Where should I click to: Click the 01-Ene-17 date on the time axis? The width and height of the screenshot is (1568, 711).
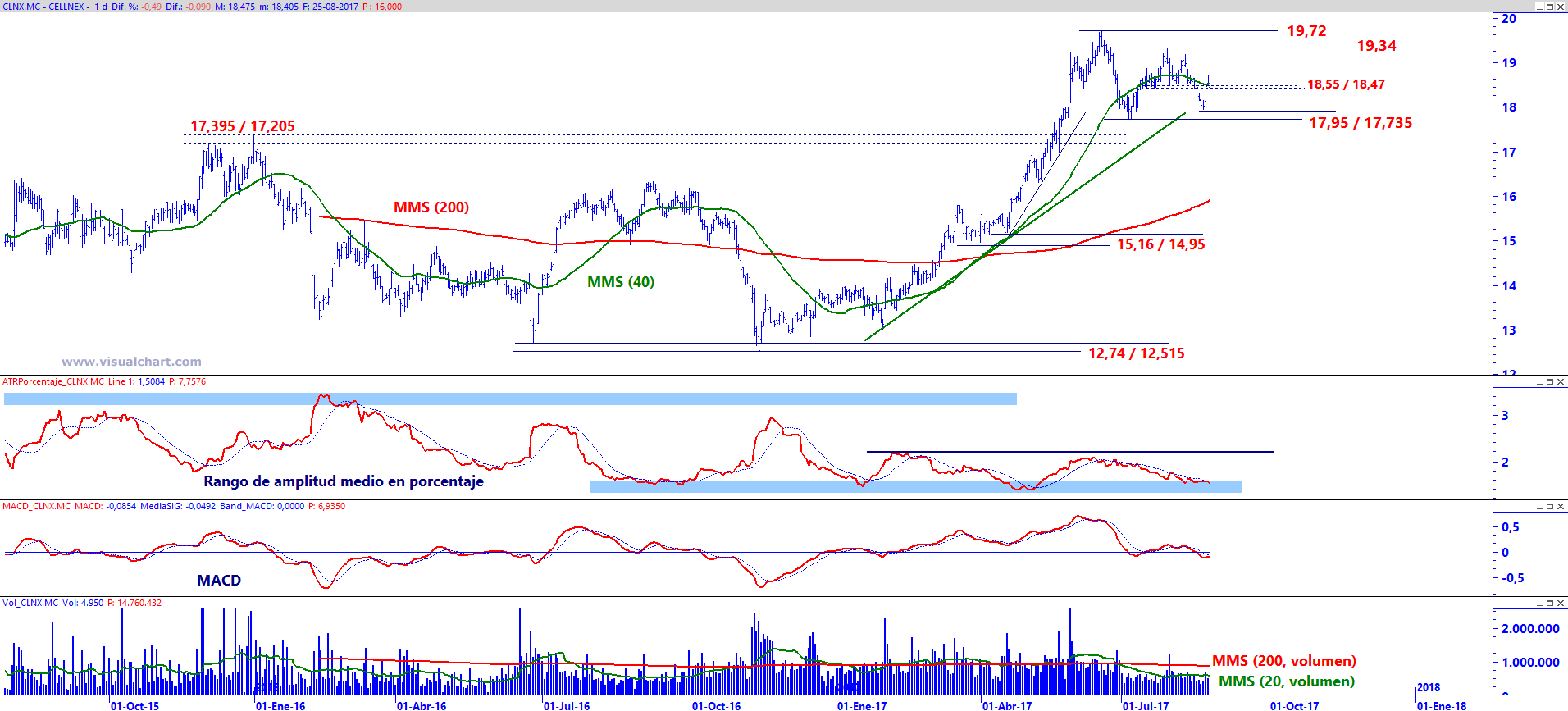[x=862, y=705]
